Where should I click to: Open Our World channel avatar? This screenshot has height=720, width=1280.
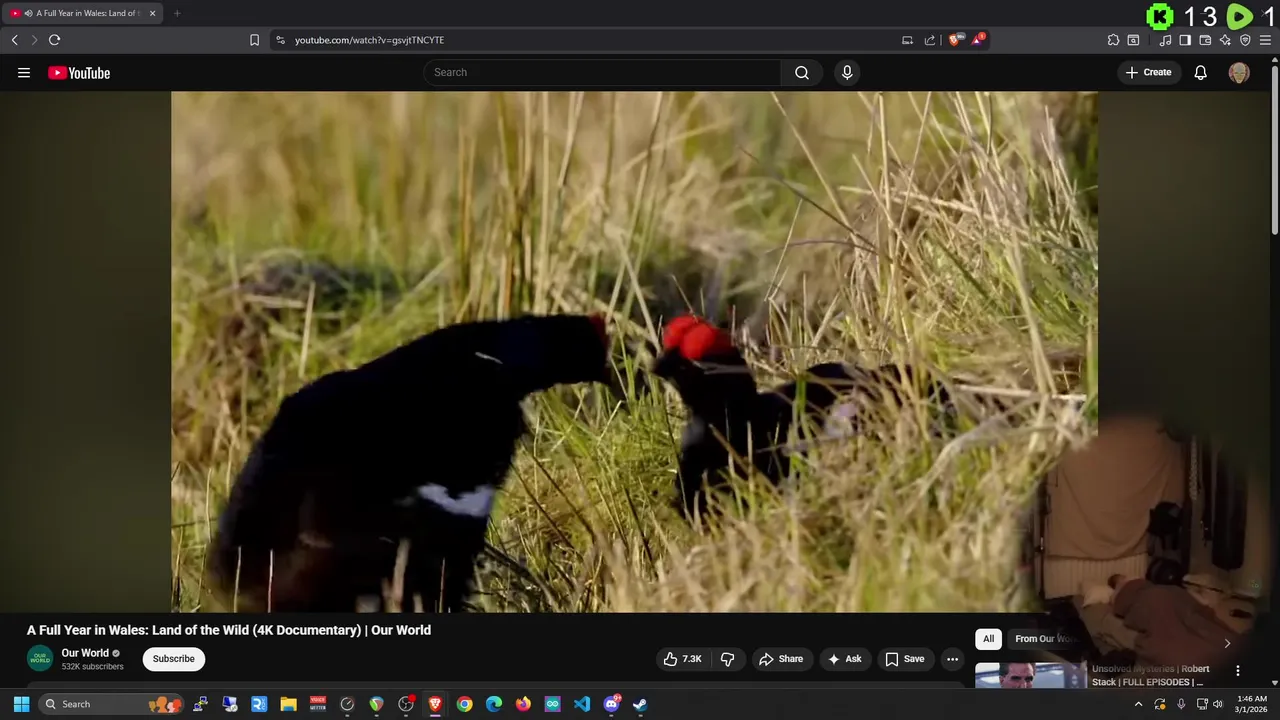[40, 659]
